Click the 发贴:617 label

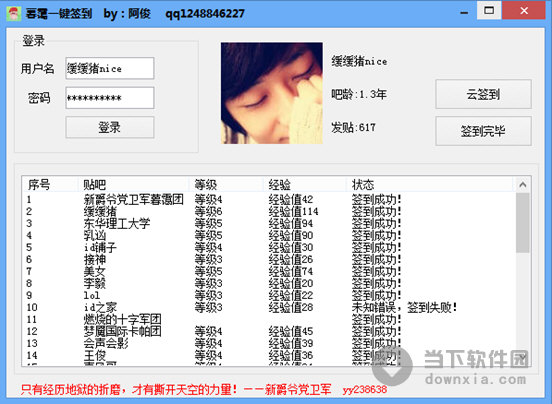(x=353, y=127)
